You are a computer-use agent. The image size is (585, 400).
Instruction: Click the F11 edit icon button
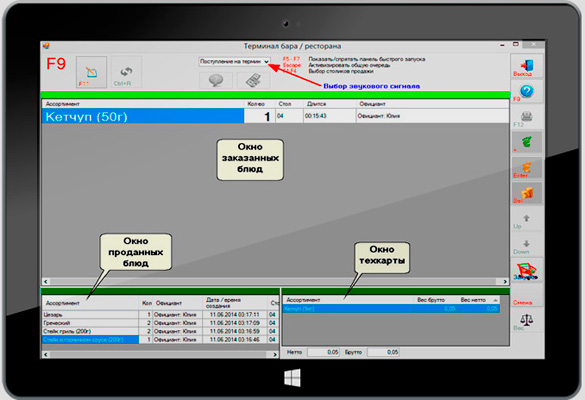pyautogui.click(x=91, y=72)
